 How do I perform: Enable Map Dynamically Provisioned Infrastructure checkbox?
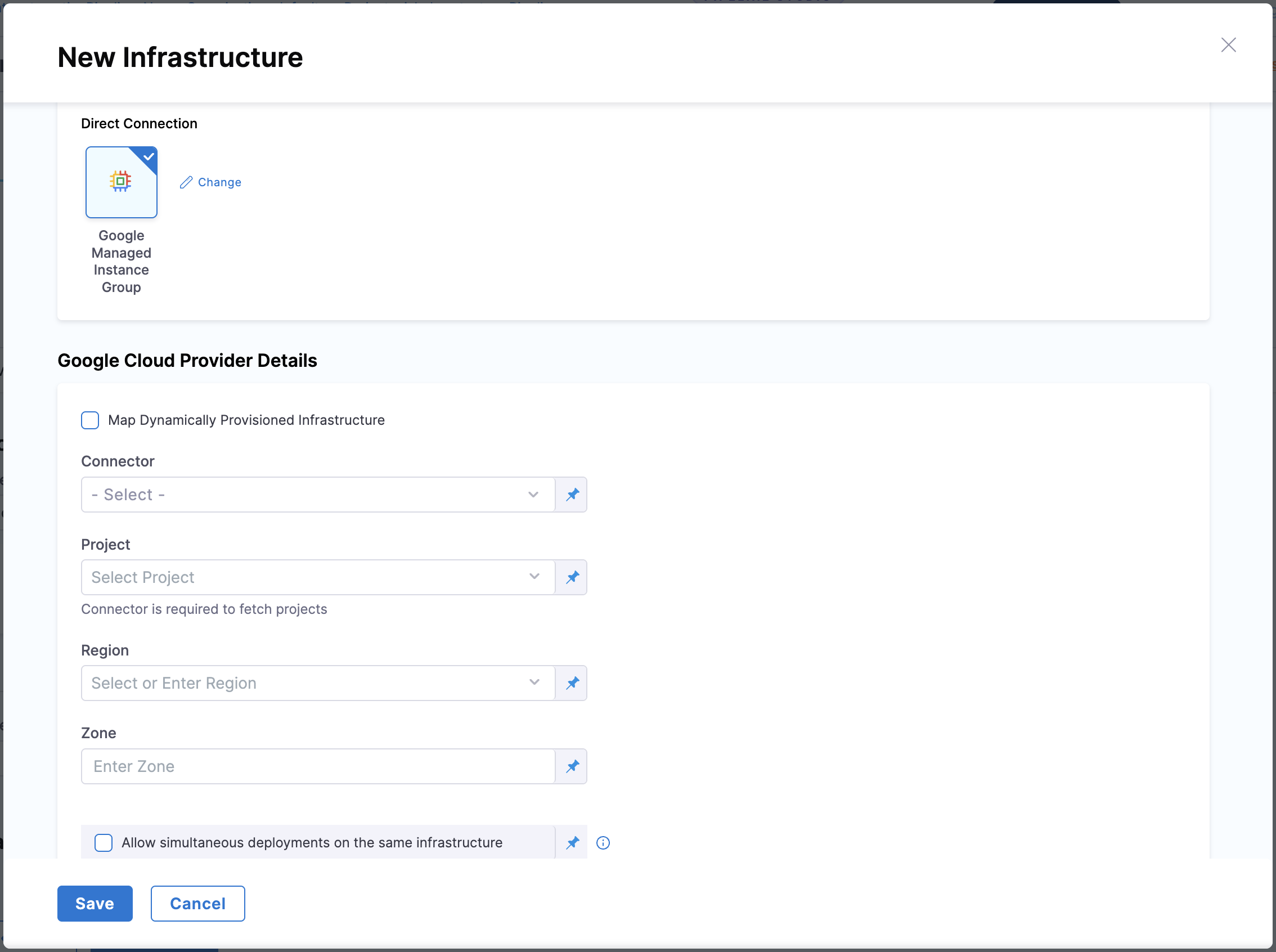tap(90, 420)
